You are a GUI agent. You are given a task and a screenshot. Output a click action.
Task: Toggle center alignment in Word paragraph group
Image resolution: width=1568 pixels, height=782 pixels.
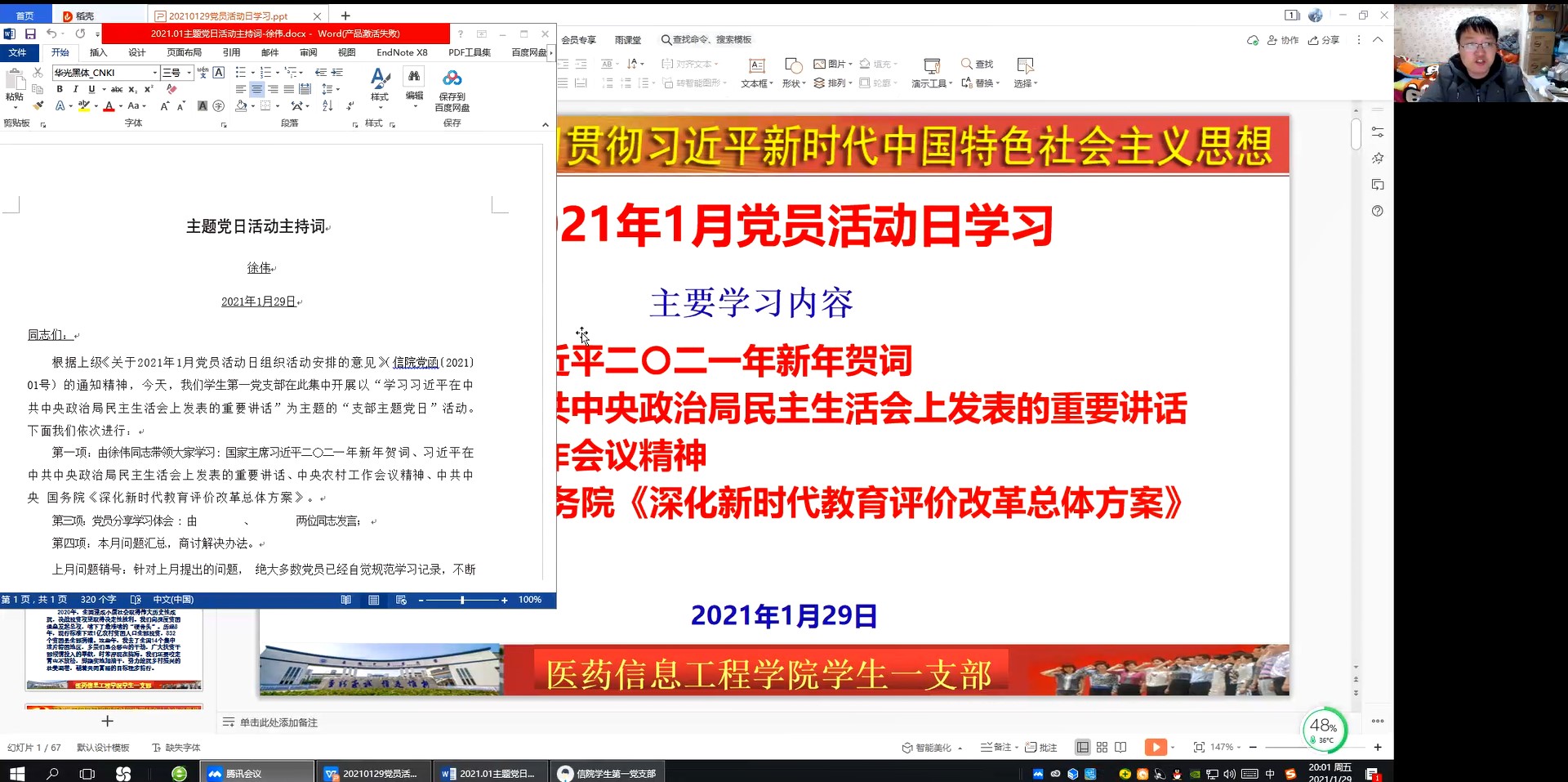(x=256, y=89)
